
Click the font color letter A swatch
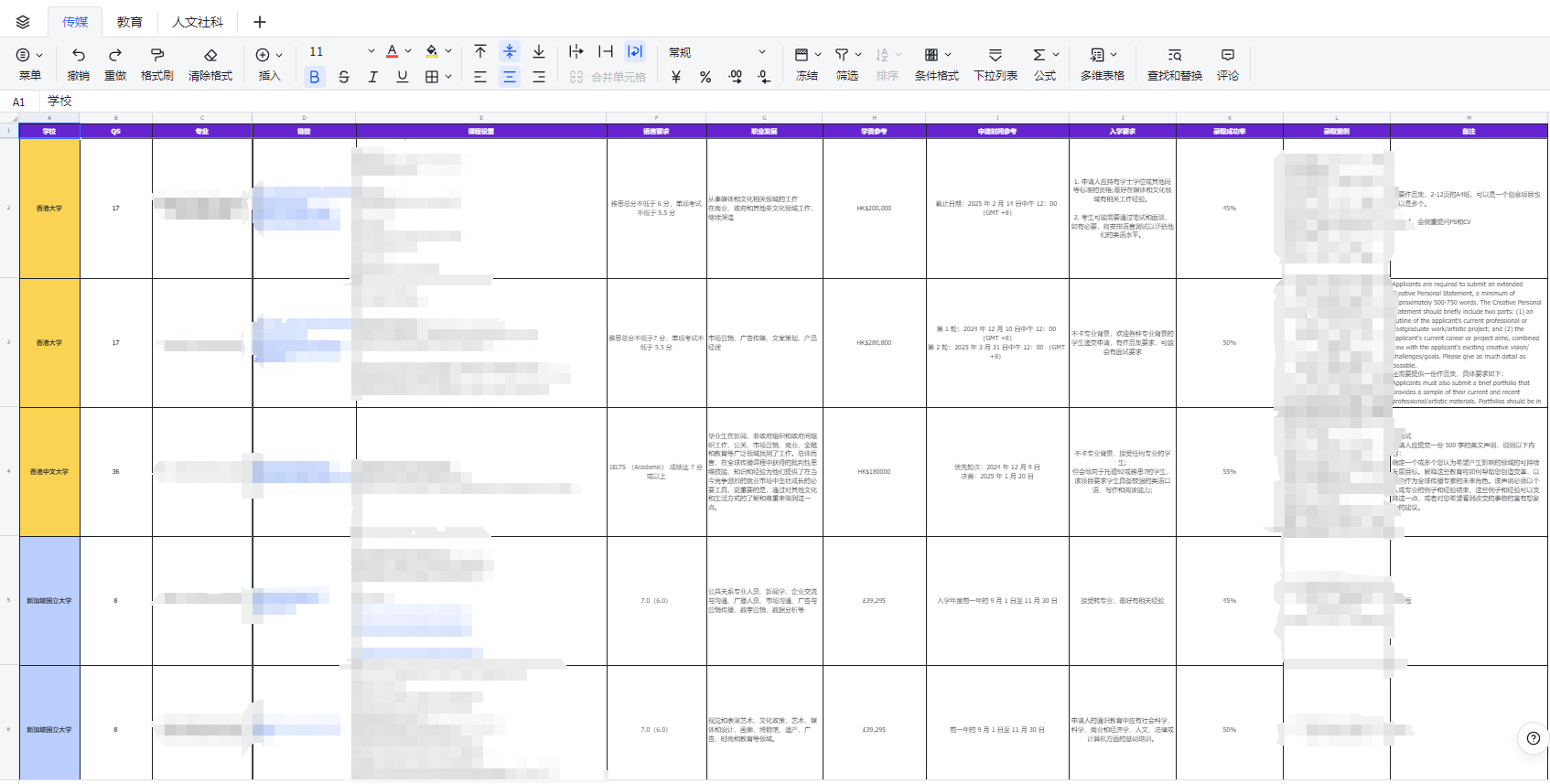coord(392,51)
